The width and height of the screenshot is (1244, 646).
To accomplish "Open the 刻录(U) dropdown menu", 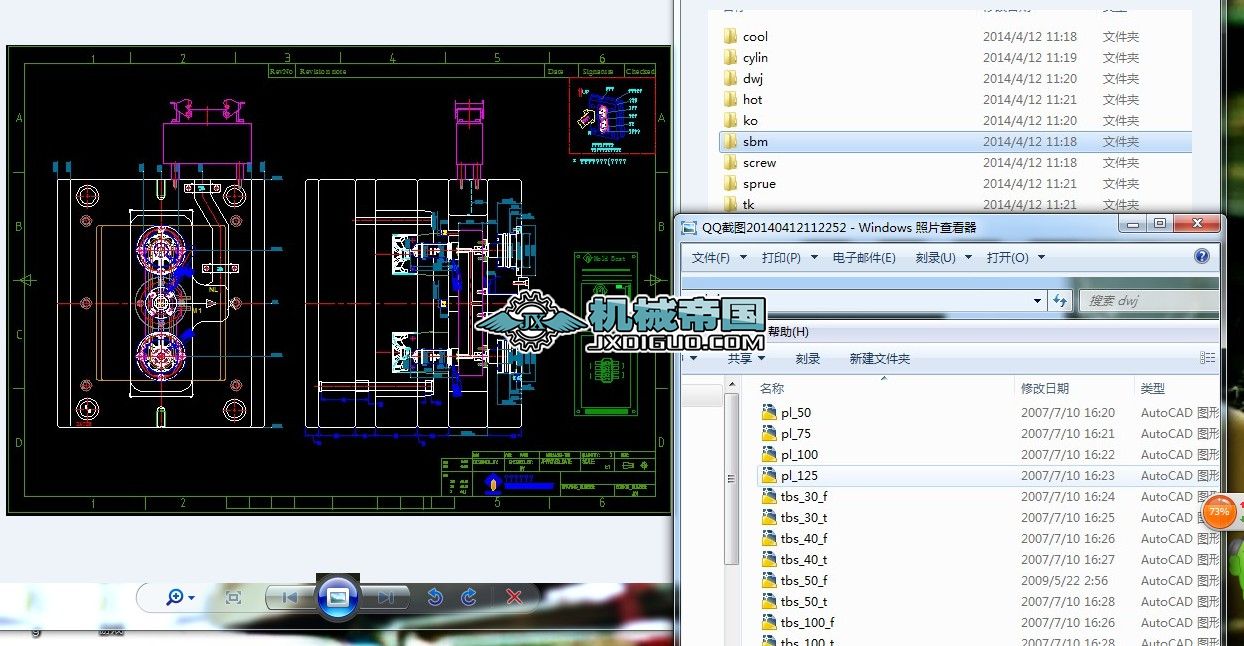I will coord(942,257).
